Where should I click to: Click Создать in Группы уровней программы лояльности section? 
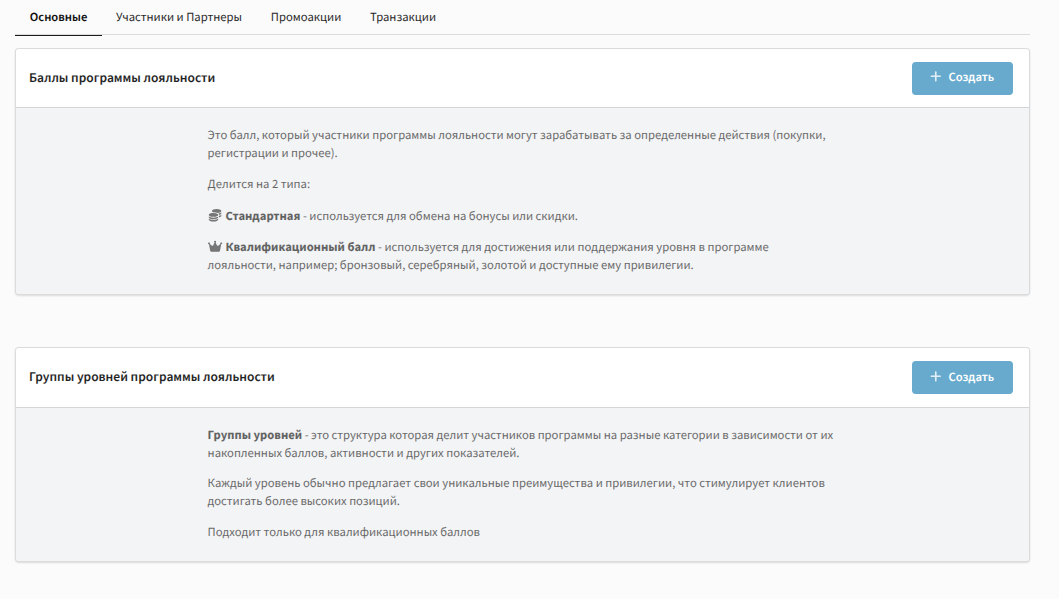961,377
